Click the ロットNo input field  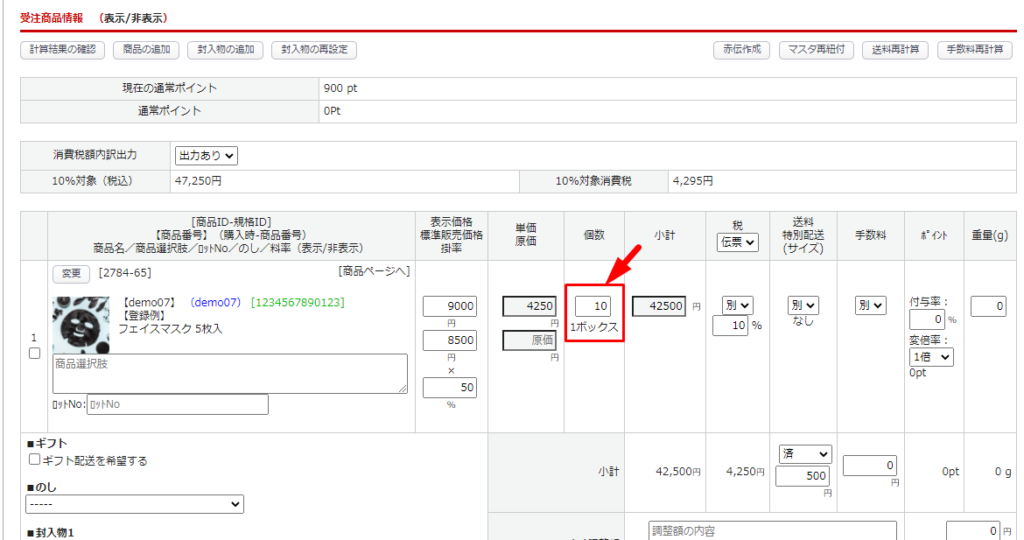coord(177,404)
